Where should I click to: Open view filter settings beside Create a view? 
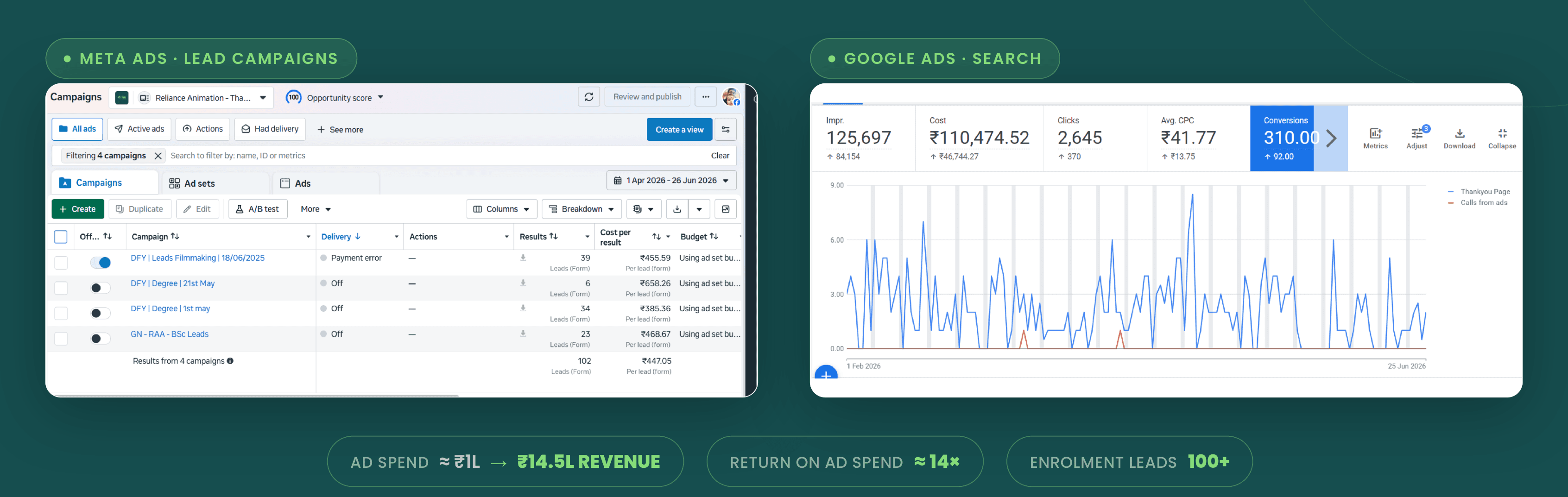coord(726,130)
